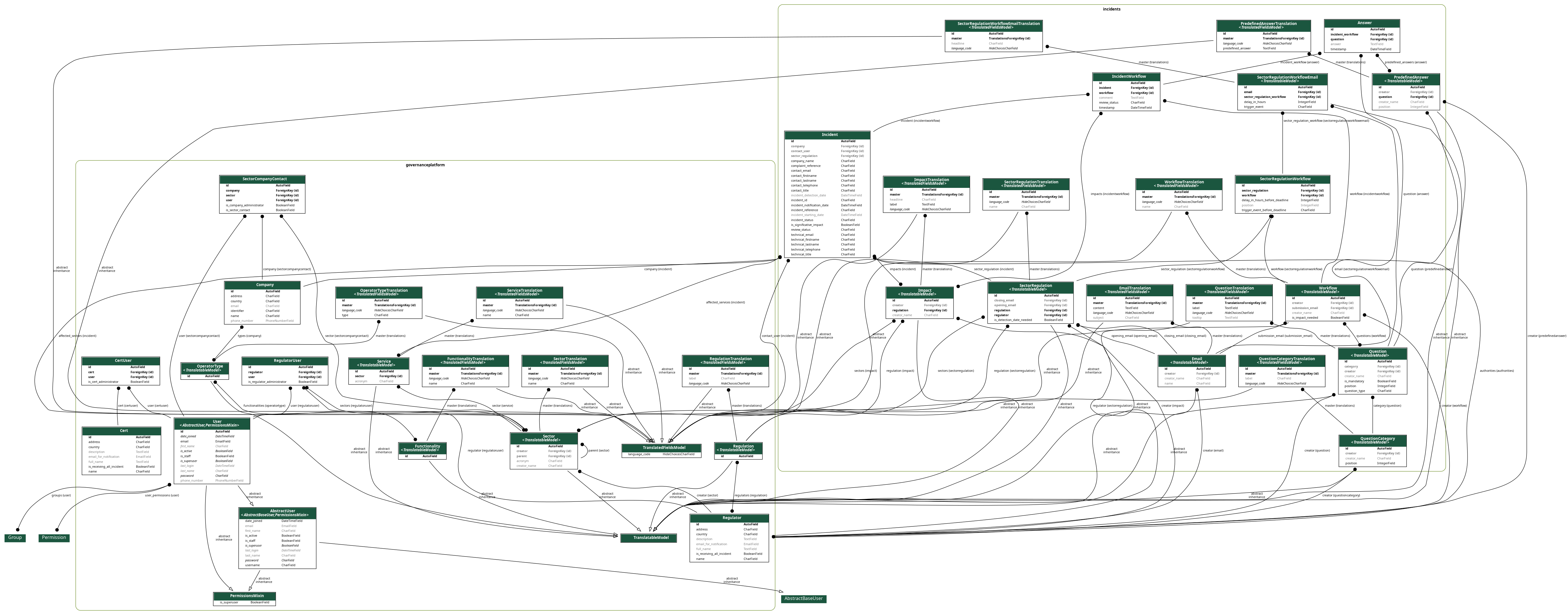Select the Incident model header
This screenshot has height=615, width=1568.
827,135
